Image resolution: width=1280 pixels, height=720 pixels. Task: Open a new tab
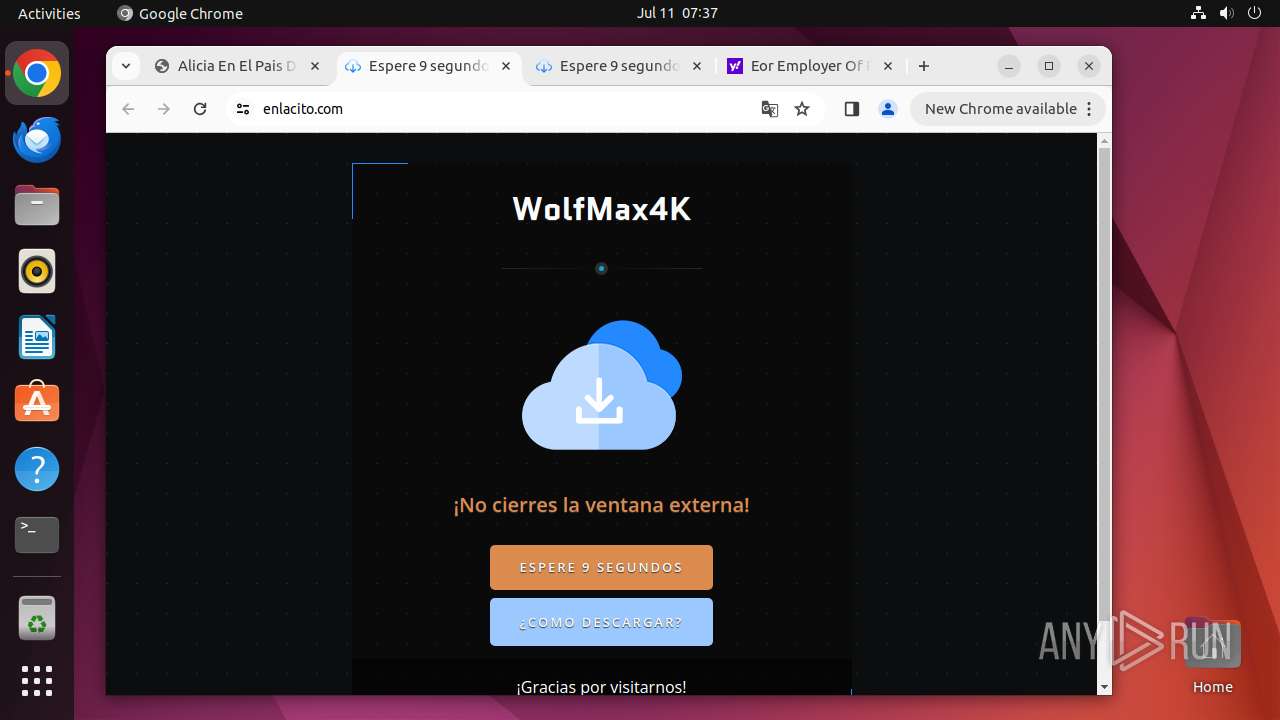tap(924, 66)
